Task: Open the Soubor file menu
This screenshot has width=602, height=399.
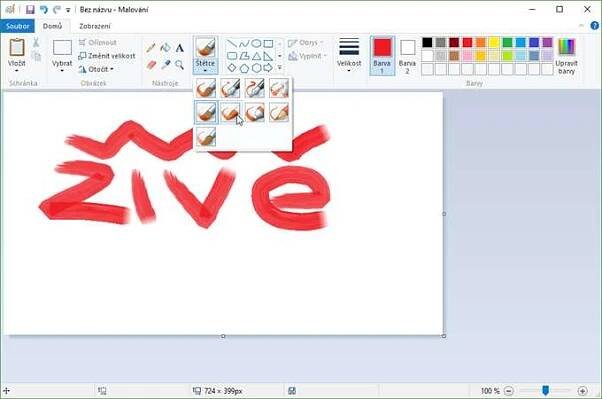Action: [17, 26]
